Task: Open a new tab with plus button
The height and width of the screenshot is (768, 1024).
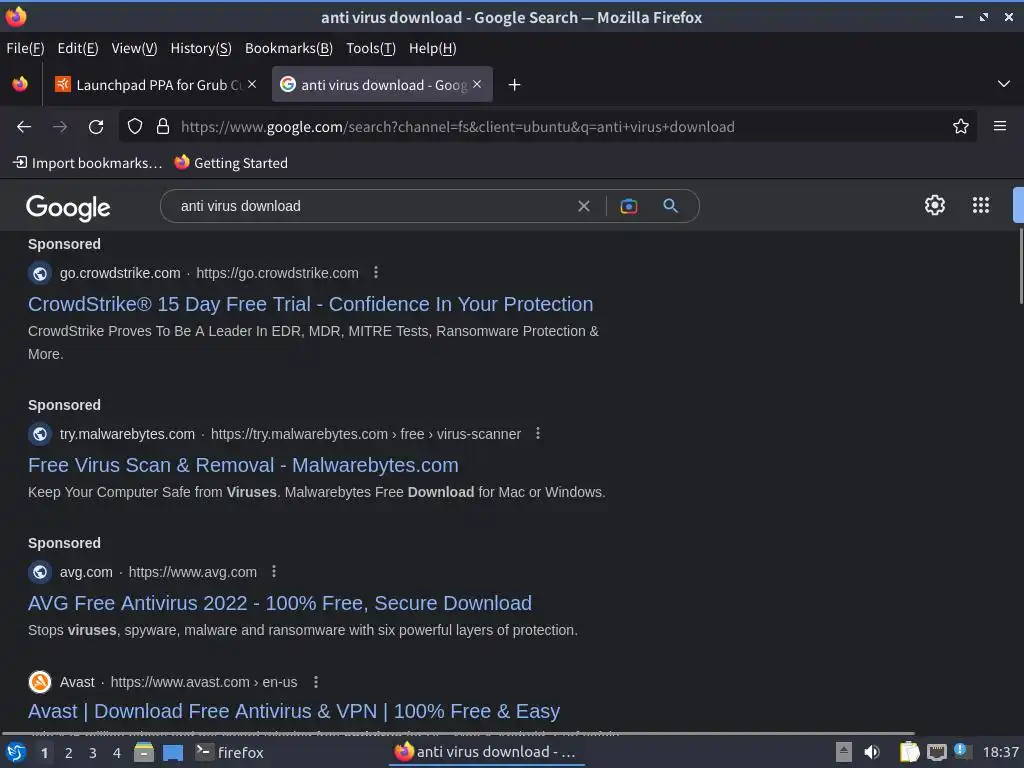Action: click(x=515, y=85)
